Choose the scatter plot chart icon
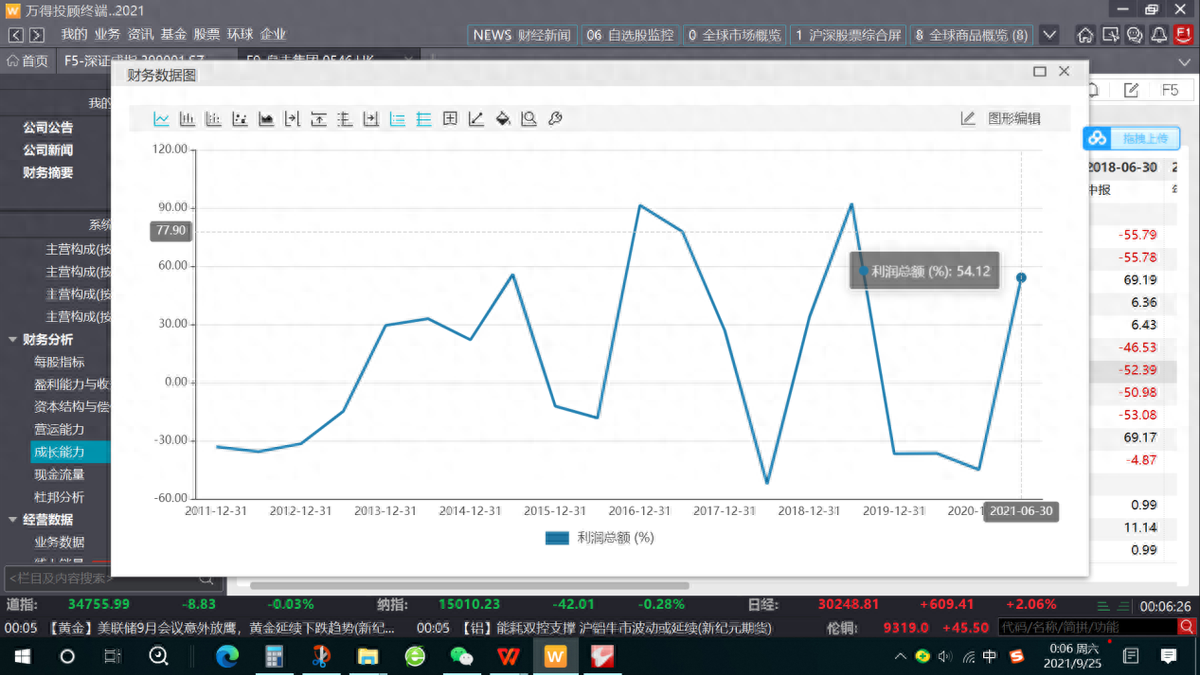The width and height of the screenshot is (1200, 675). coord(240,119)
